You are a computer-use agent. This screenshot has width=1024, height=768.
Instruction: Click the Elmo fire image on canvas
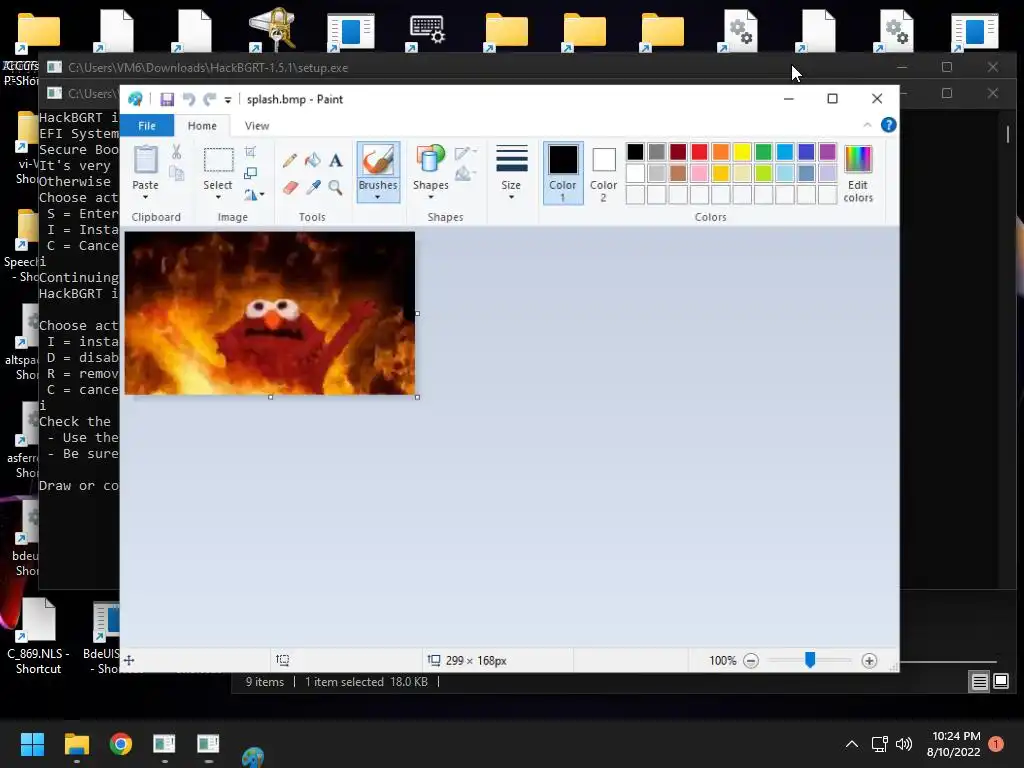pos(270,313)
